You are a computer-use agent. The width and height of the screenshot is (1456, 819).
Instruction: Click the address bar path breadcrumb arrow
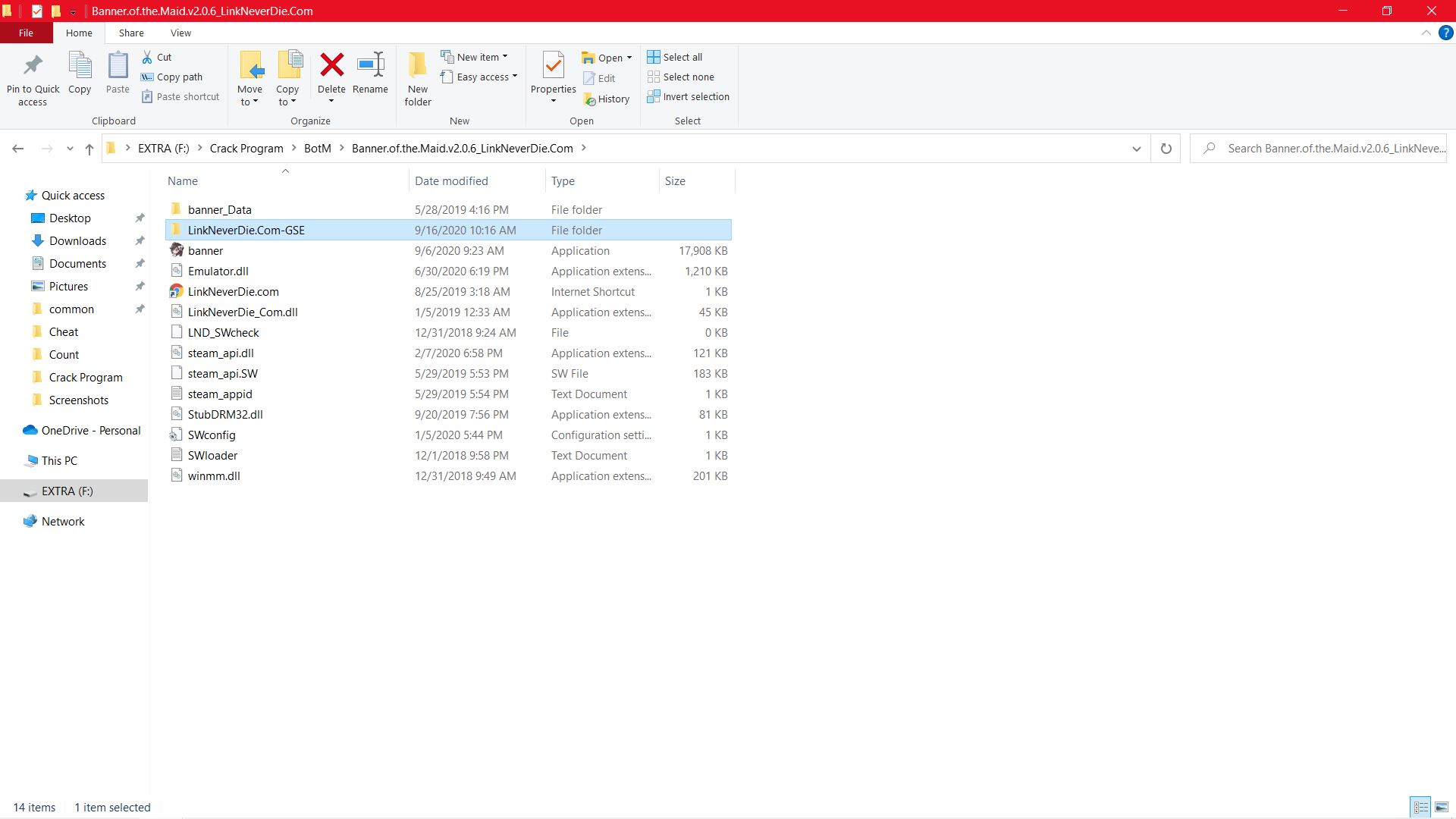(x=585, y=148)
